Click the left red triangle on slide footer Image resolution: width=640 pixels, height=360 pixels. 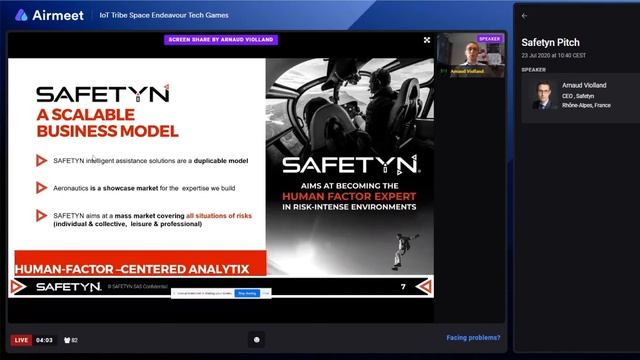[18, 287]
